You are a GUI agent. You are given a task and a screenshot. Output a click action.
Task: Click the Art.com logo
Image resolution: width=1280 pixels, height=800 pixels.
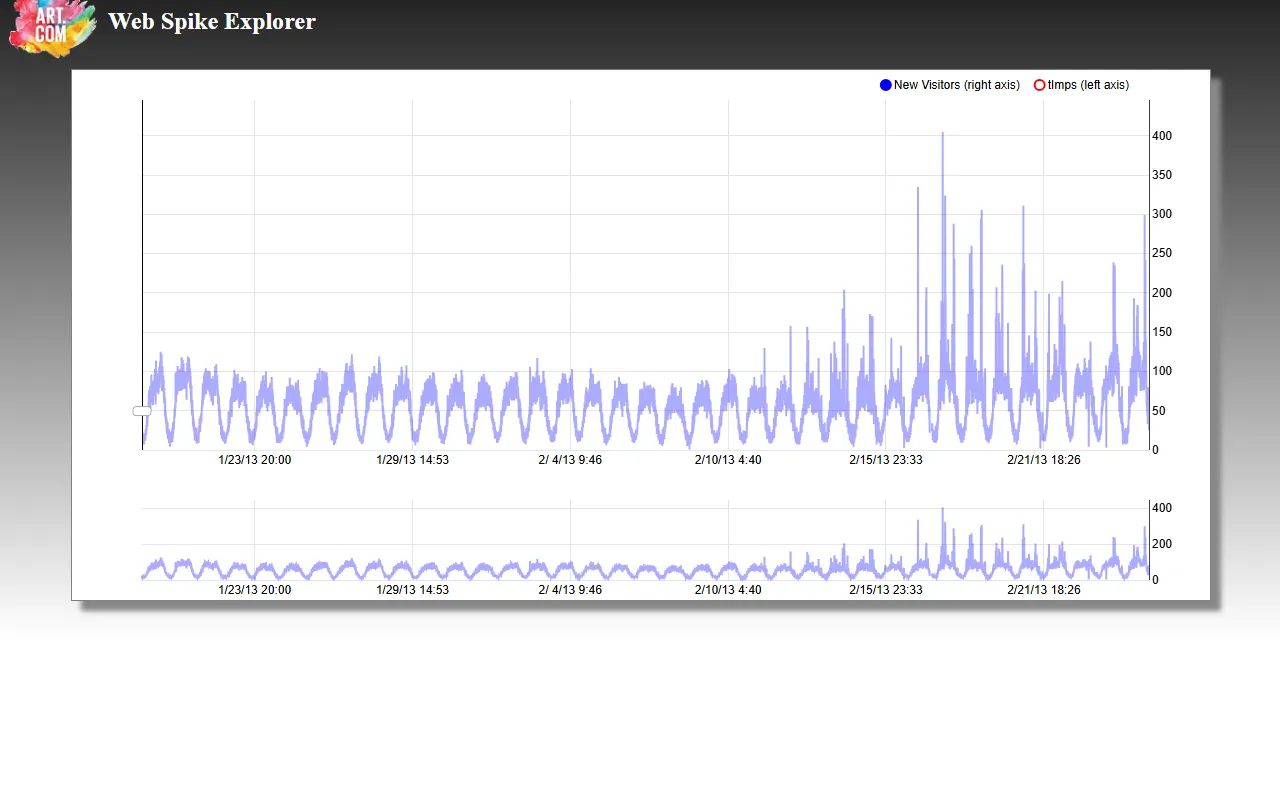pyautogui.click(x=52, y=27)
